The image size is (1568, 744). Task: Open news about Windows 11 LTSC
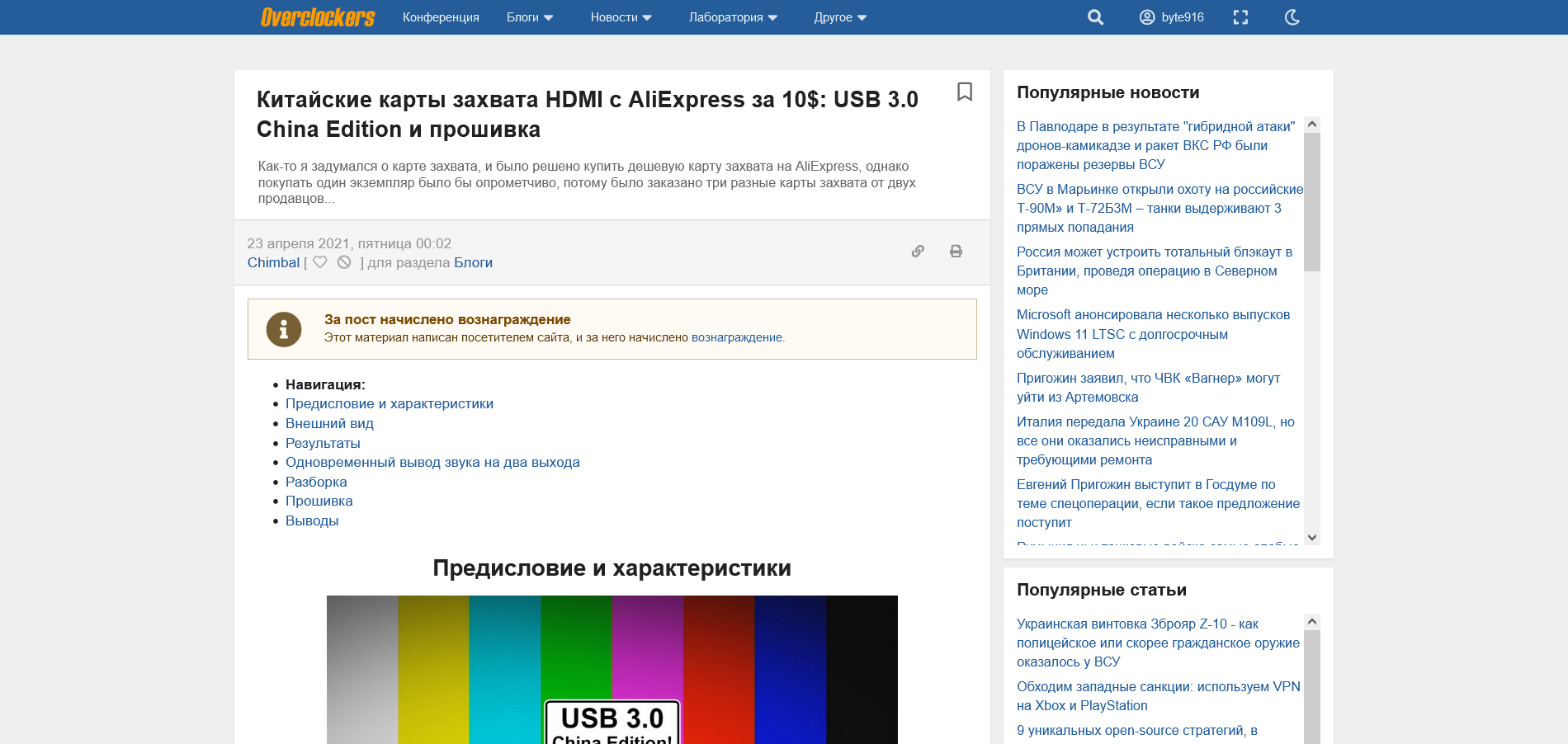[1153, 334]
